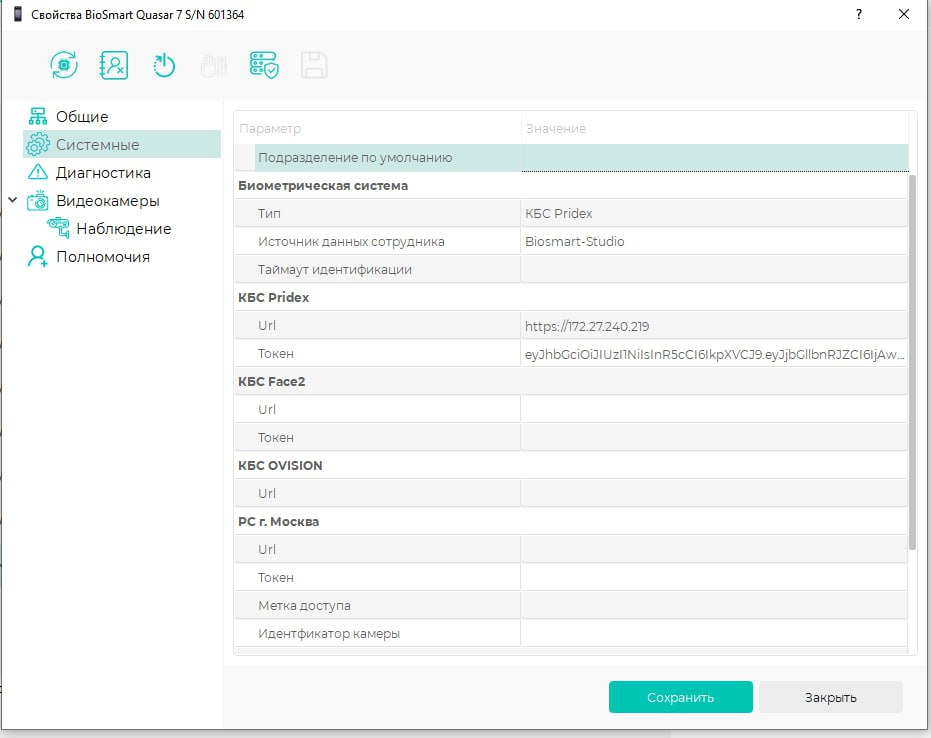Viewport: 931px width, 738px height.
Task: Select the Url label under РС г. Москва
Action: (267, 550)
